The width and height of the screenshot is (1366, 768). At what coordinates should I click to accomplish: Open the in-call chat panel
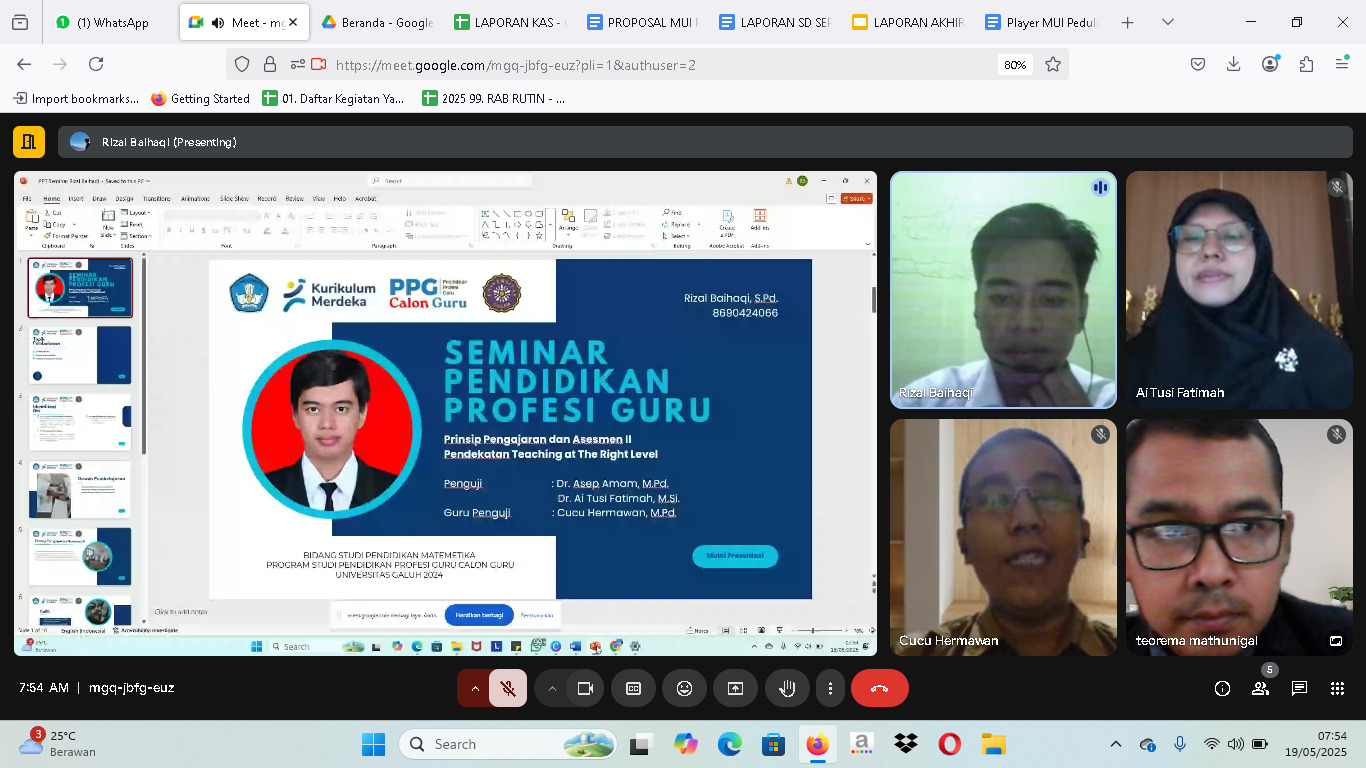(1299, 688)
